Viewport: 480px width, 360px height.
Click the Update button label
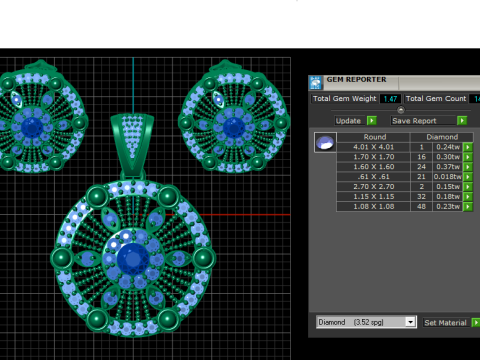tap(348, 121)
